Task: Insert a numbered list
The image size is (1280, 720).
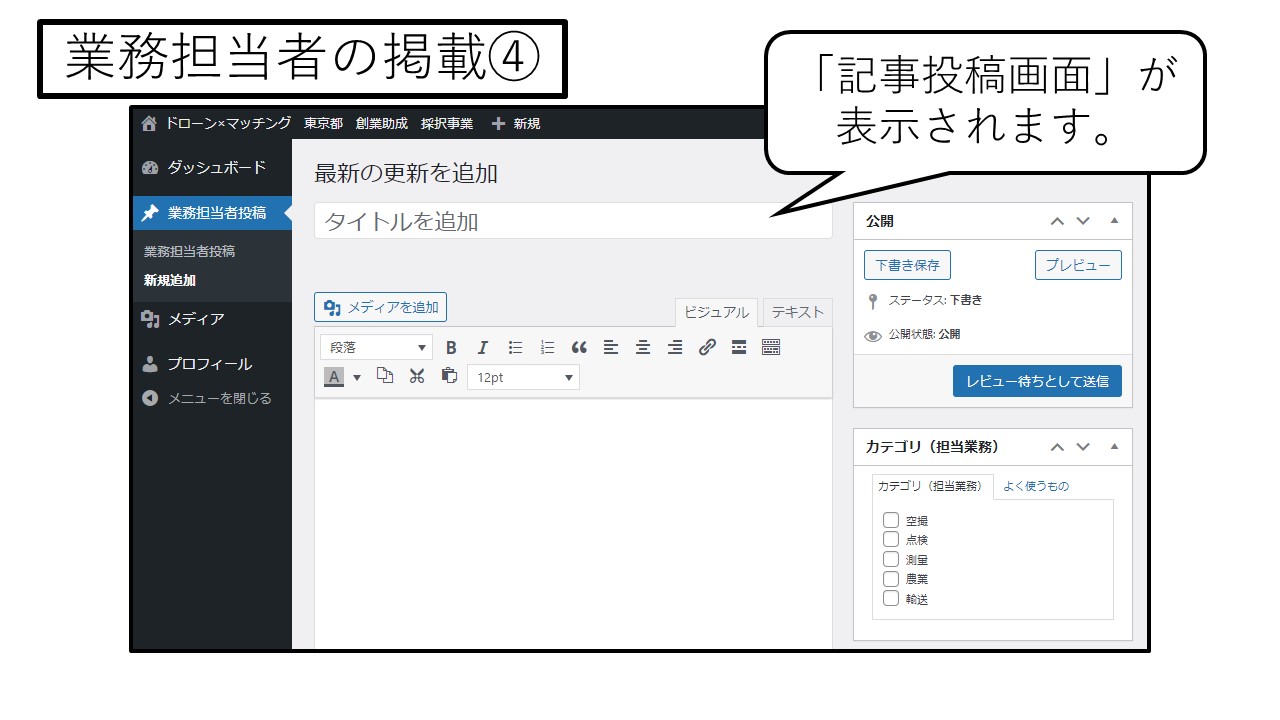Action: coord(547,347)
